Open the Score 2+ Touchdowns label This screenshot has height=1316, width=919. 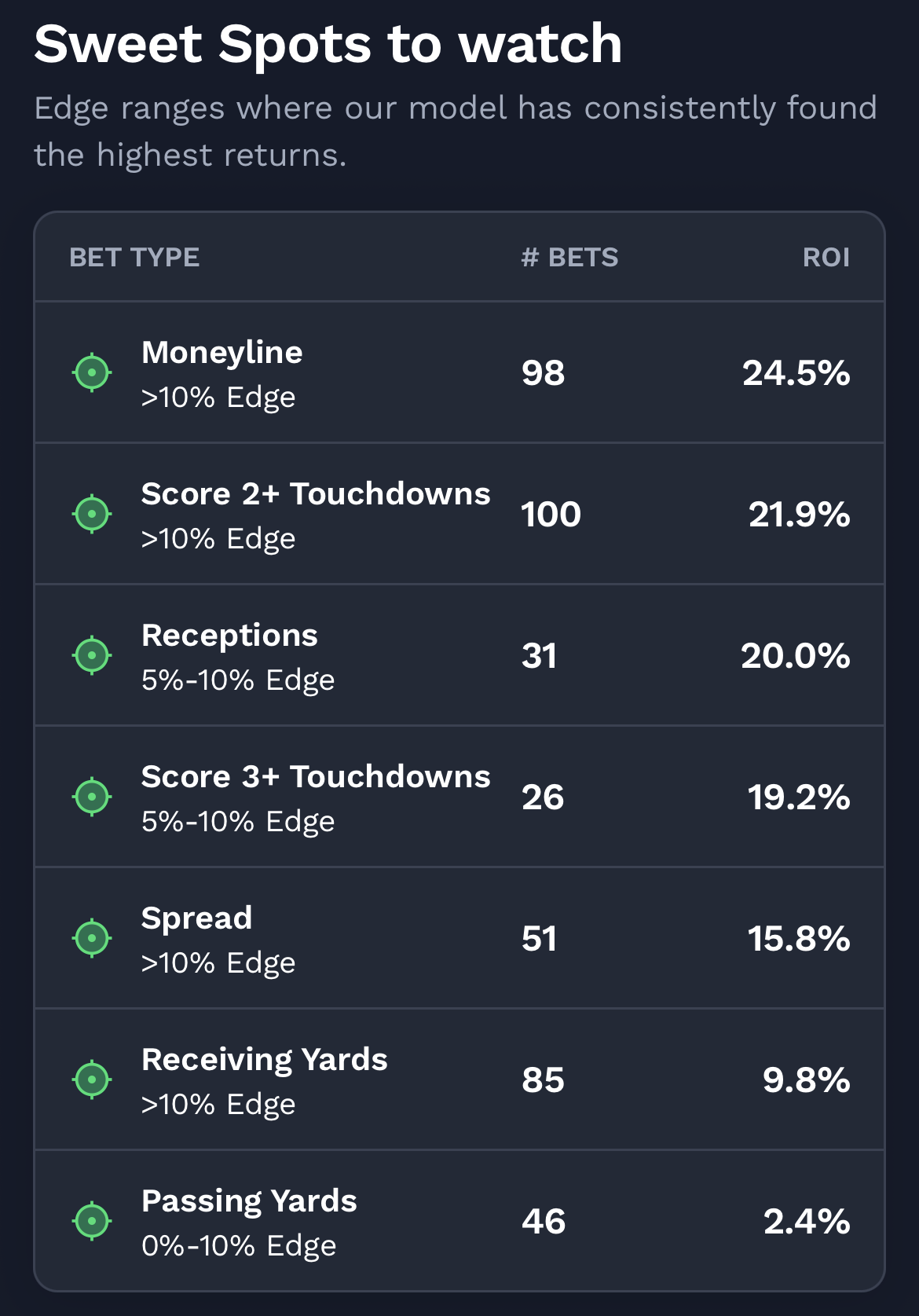coord(316,494)
